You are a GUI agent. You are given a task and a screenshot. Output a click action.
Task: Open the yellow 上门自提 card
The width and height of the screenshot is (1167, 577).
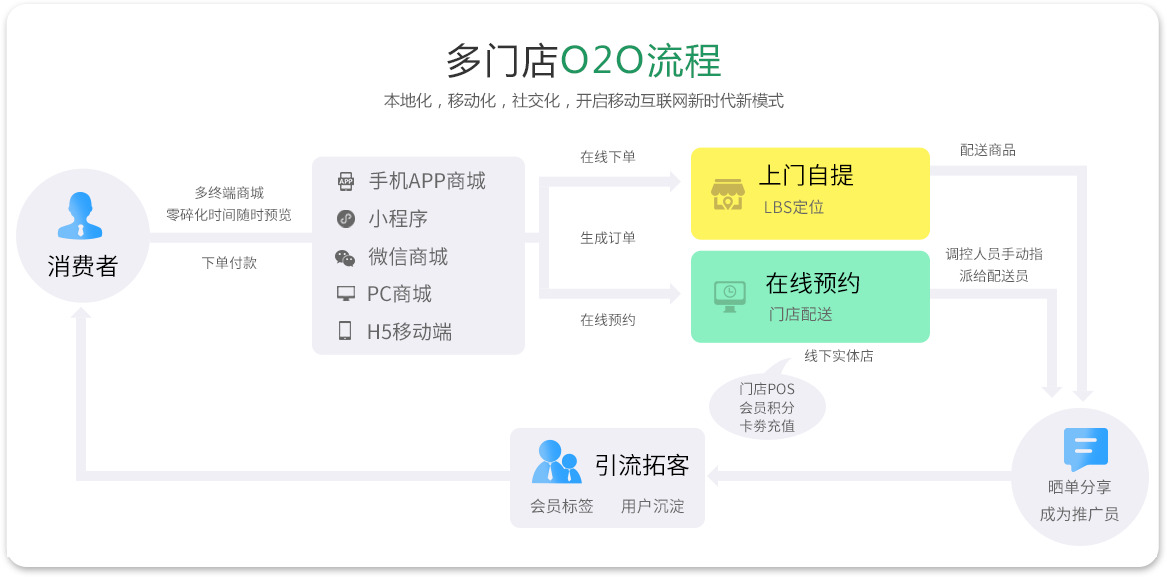(810, 193)
